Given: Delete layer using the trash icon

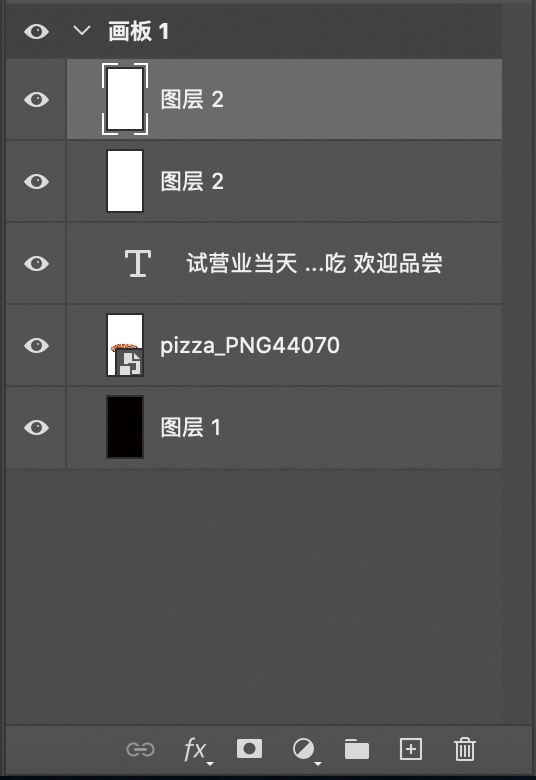Looking at the screenshot, I should pos(465,749).
